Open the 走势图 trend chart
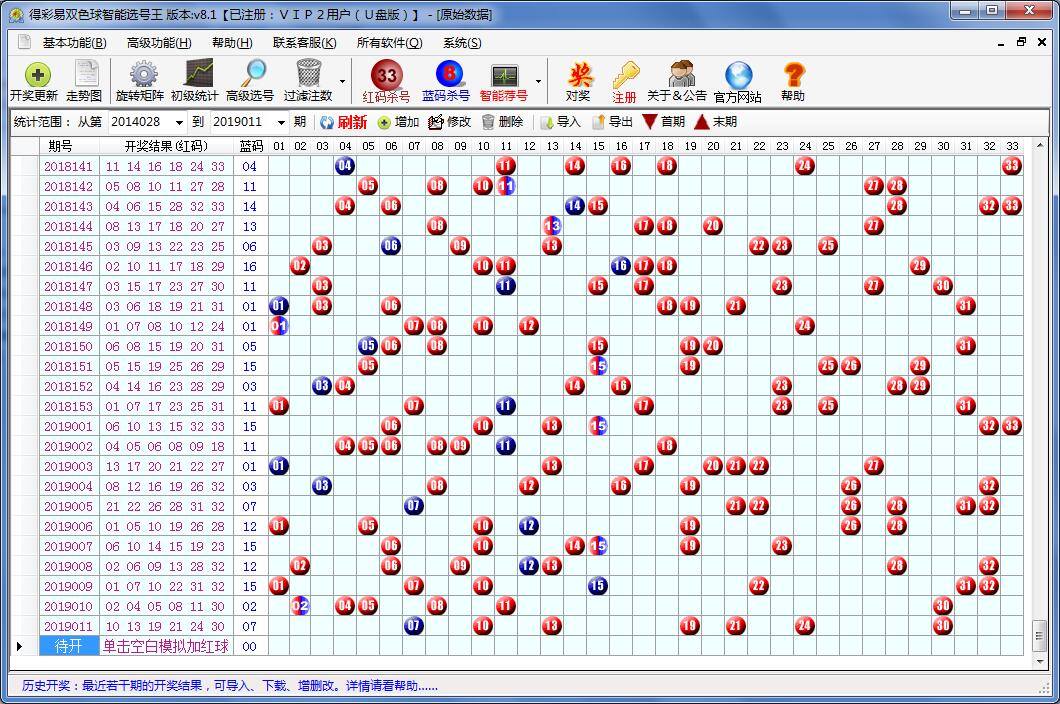 point(84,81)
